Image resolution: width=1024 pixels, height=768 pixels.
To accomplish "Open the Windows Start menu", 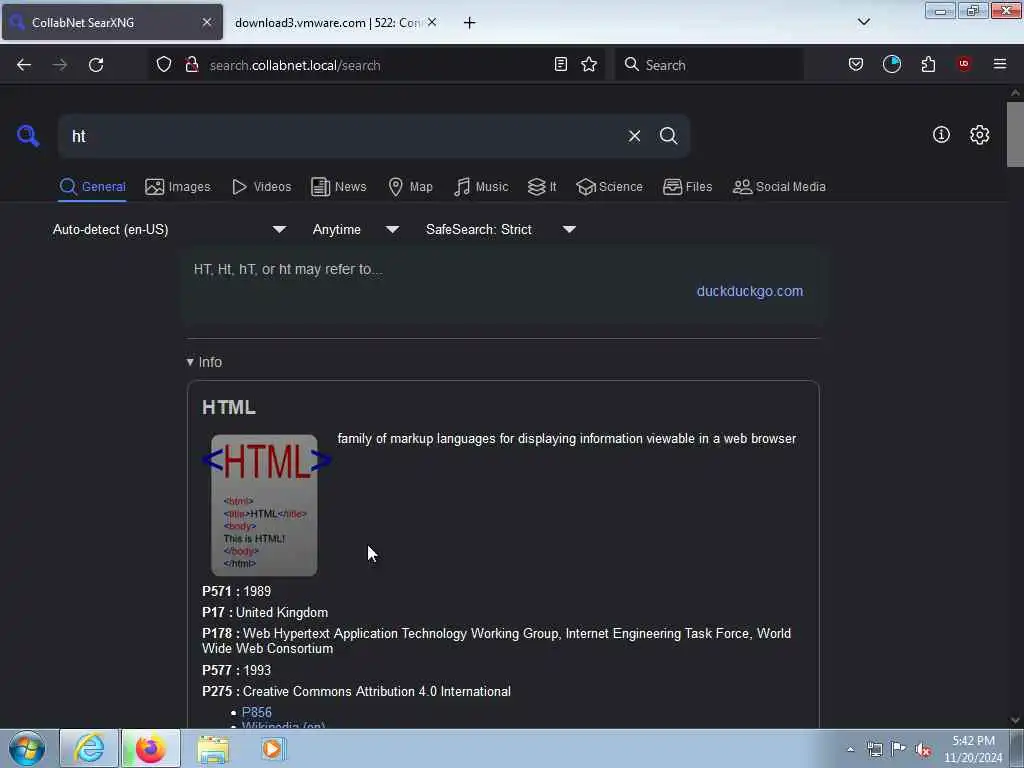I will (27, 748).
